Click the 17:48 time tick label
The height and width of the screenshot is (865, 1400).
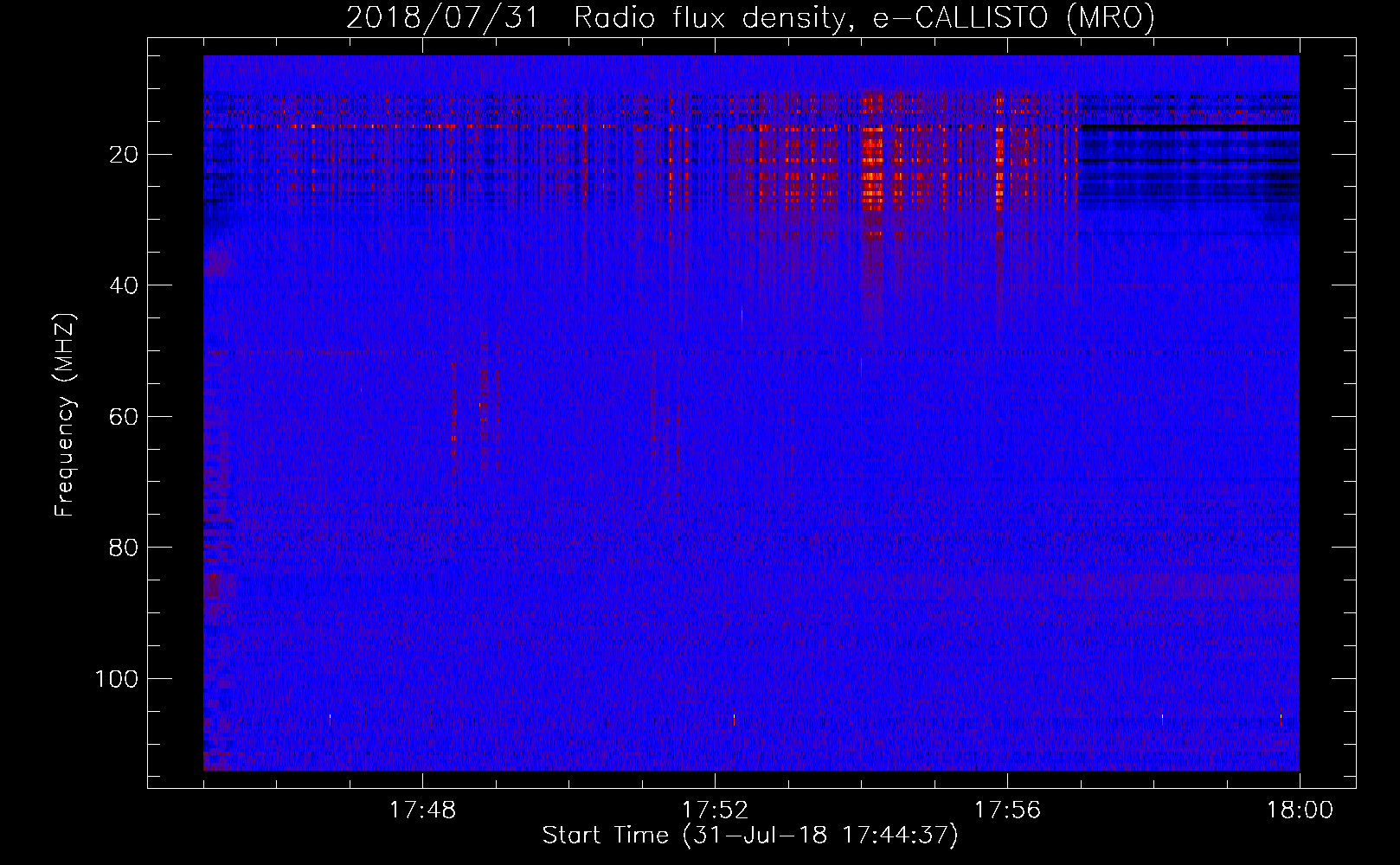click(422, 811)
